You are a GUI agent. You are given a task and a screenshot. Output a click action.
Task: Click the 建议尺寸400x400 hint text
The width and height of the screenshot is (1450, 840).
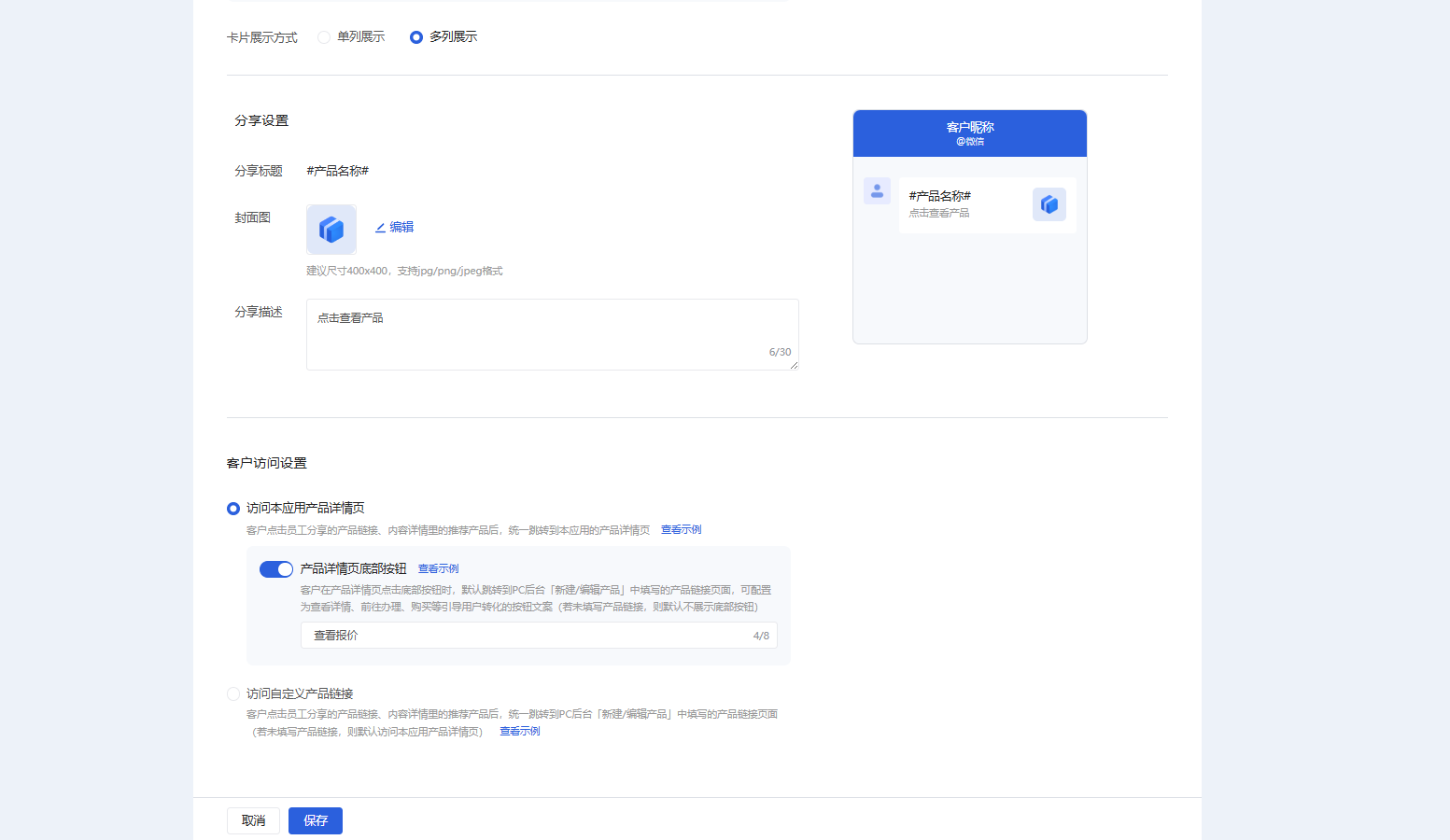point(404,272)
